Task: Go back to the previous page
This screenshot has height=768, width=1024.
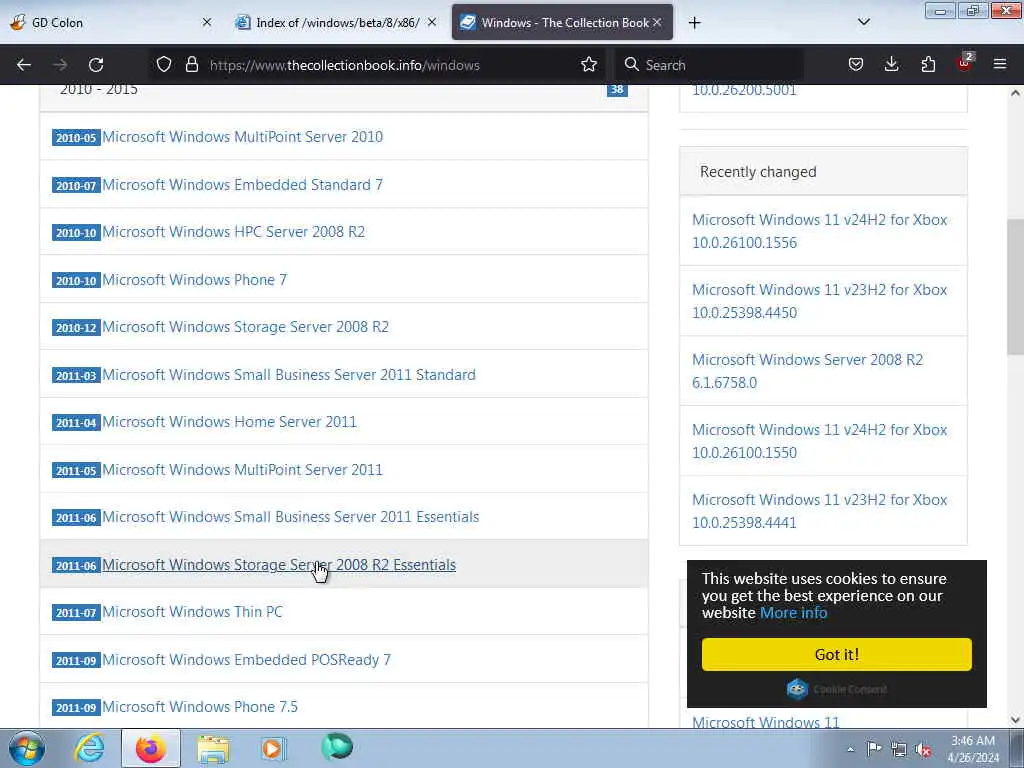Action: tap(24, 65)
